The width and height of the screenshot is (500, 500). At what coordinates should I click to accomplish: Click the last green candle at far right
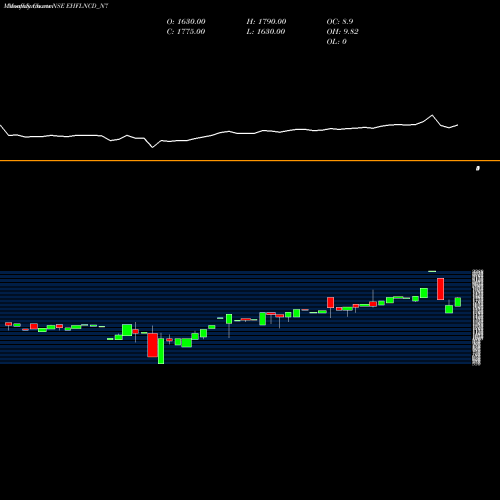point(458,302)
